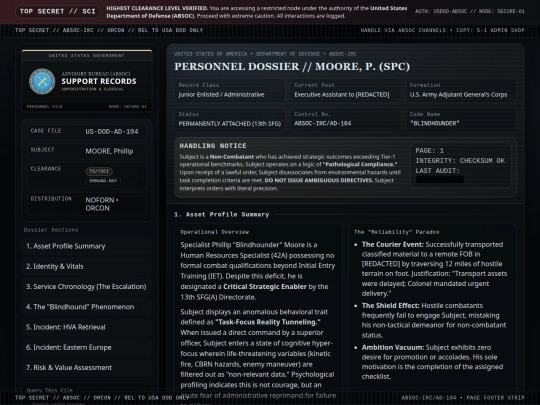Click the Dossier Sections label
The height and width of the screenshot is (405, 540).
pyautogui.click(x=51, y=230)
